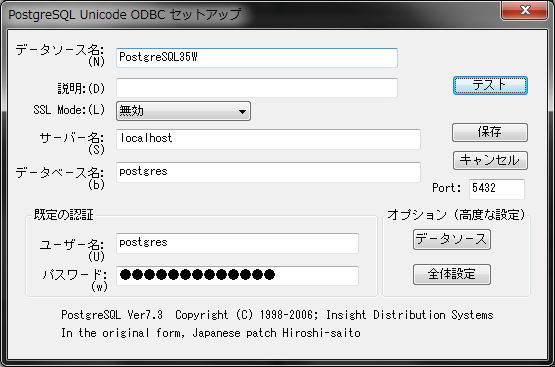555x367 pixels.
Task: Click the キャンセル (Cancel) button
Action: click(490, 160)
